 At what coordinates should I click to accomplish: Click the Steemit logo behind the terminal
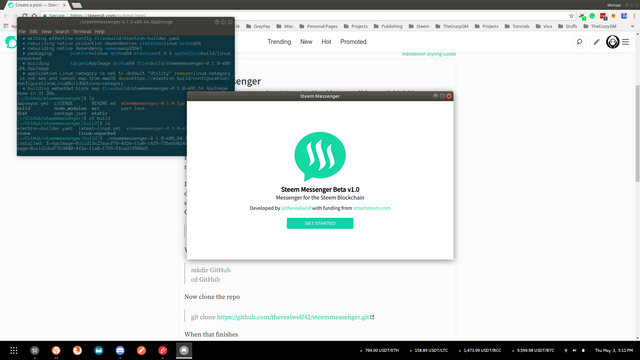[11, 42]
